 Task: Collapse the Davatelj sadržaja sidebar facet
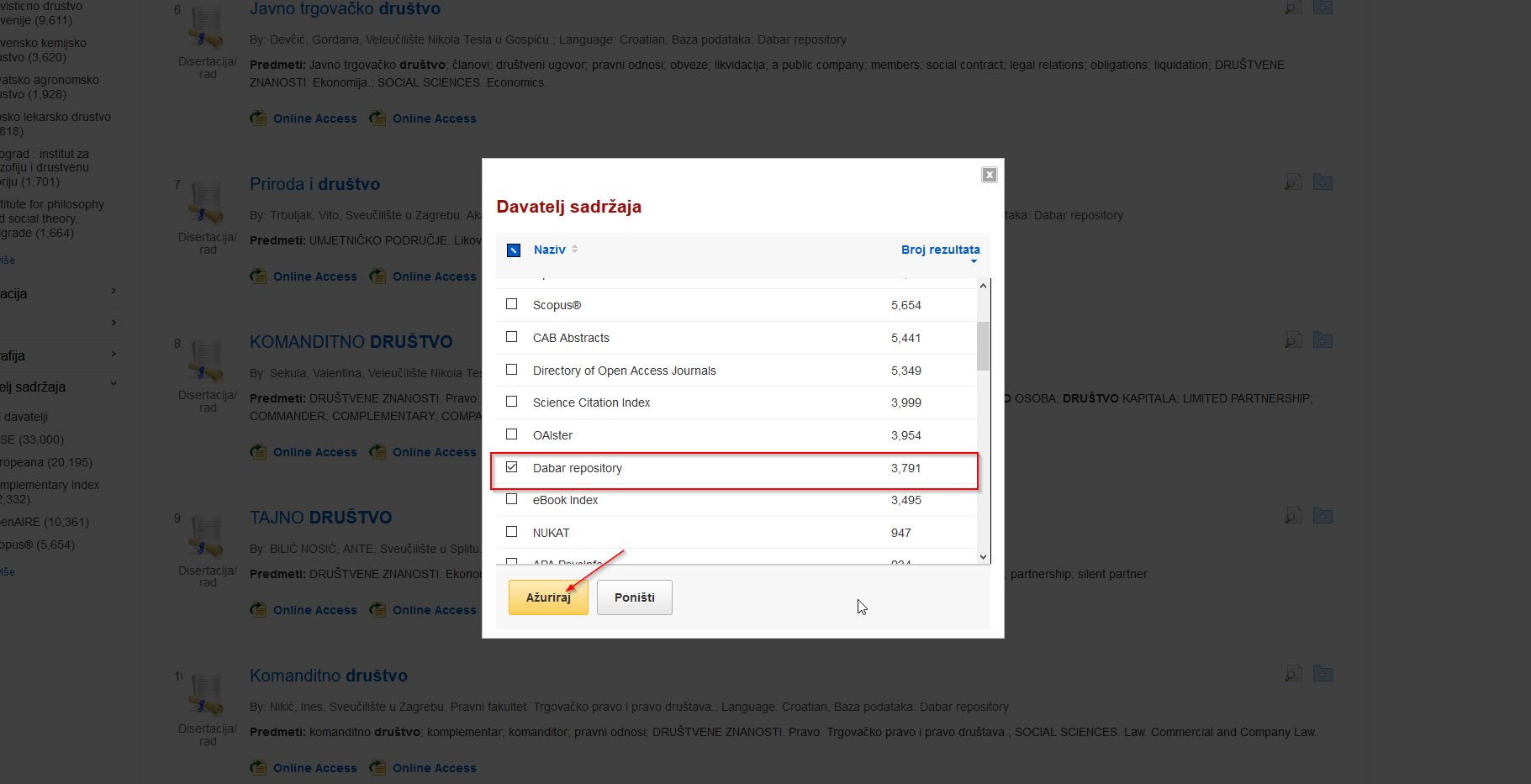pos(114,385)
